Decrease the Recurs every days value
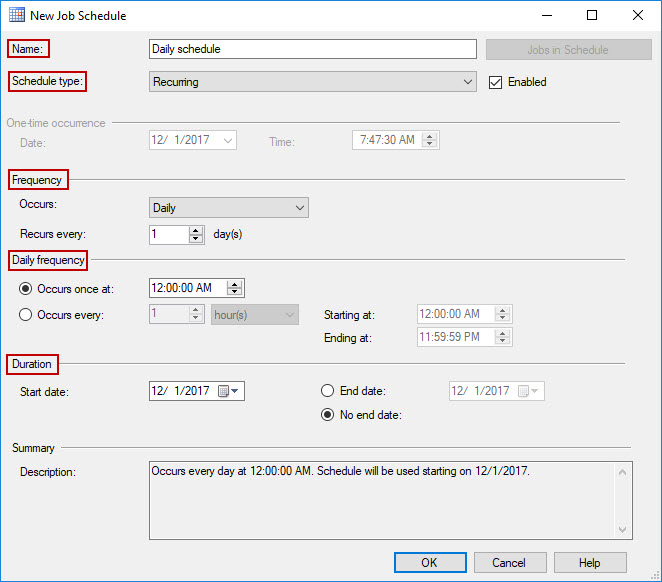Image resolution: width=662 pixels, height=582 pixels. (x=195, y=239)
